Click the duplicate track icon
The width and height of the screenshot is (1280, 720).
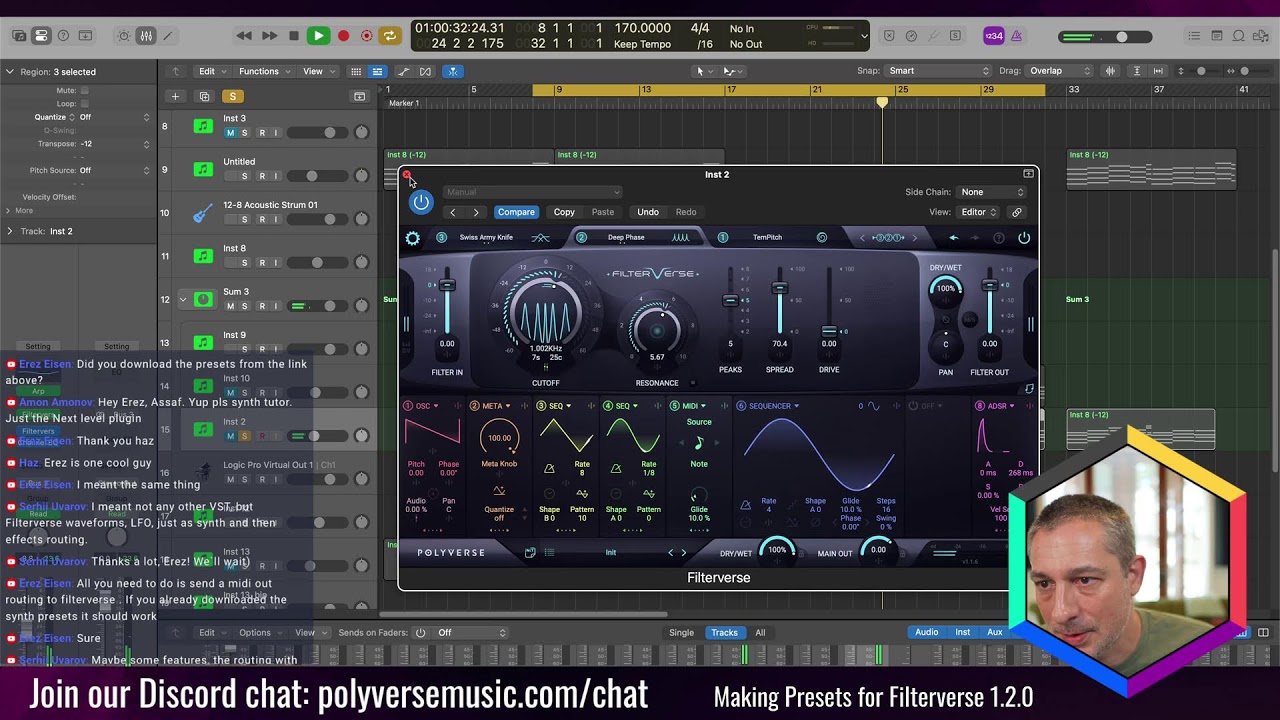click(x=204, y=96)
